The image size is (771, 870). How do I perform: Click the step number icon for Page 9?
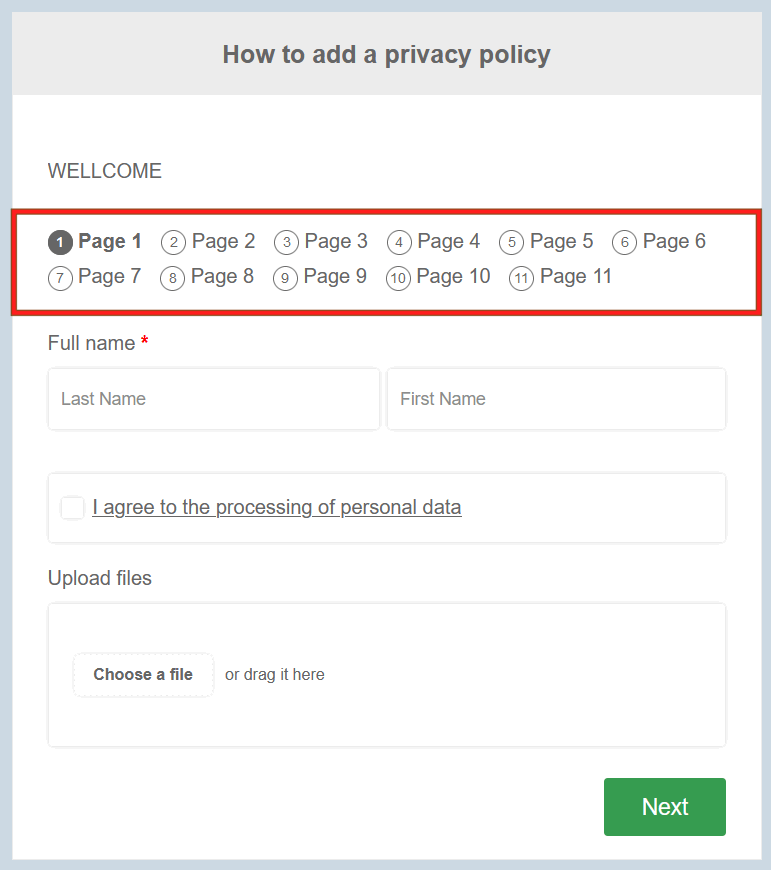pyautogui.click(x=285, y=277)
